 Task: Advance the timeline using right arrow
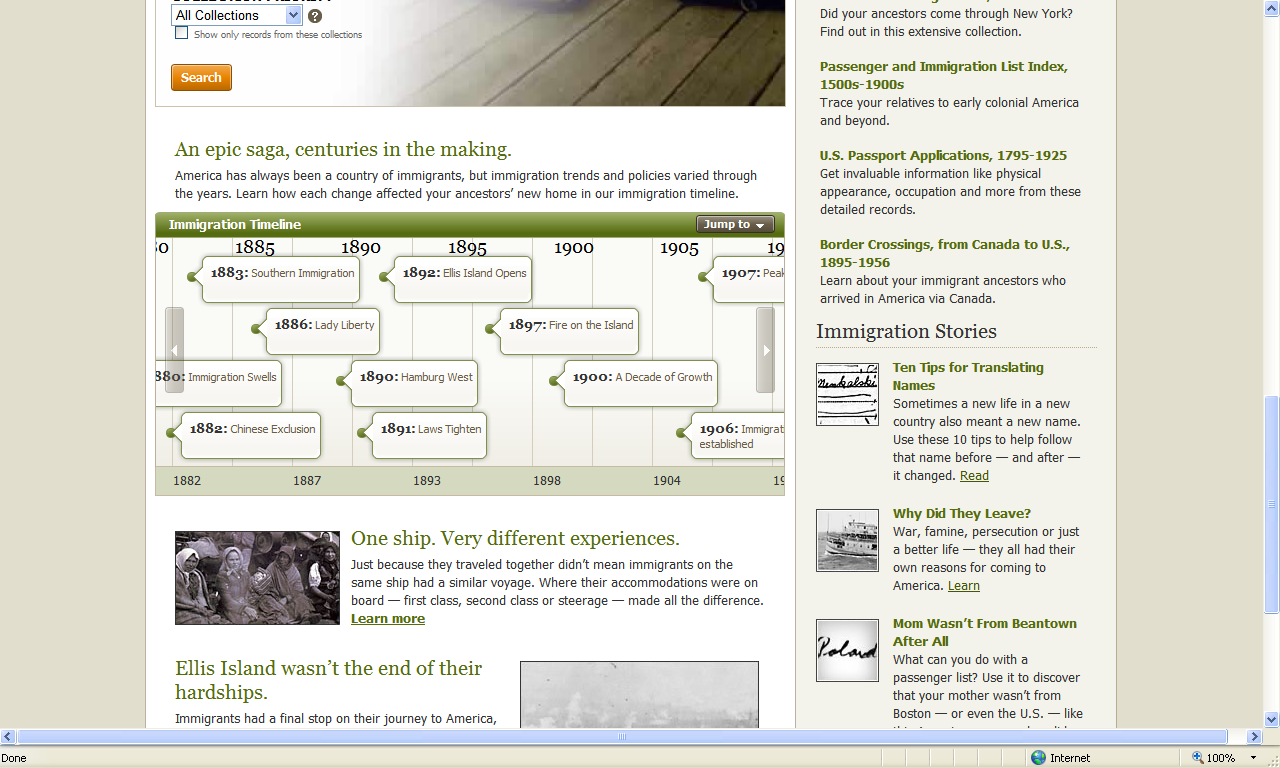tap(765, 350)
